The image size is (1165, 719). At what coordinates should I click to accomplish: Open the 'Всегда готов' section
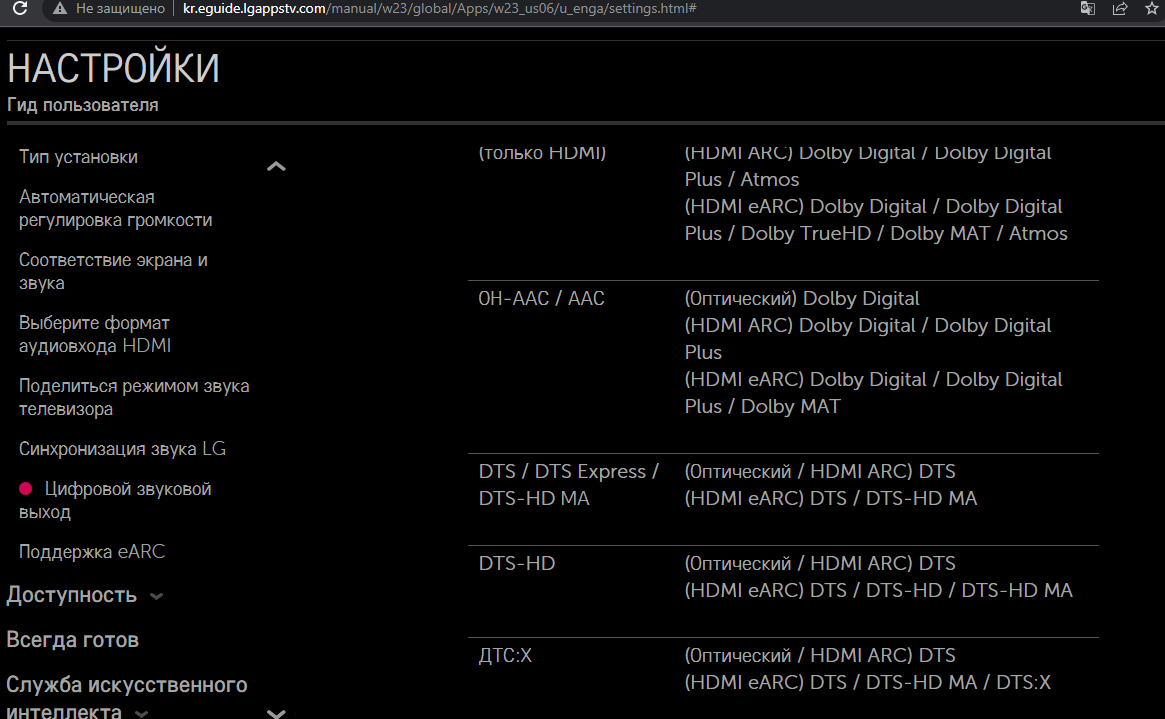pos(72,640)
